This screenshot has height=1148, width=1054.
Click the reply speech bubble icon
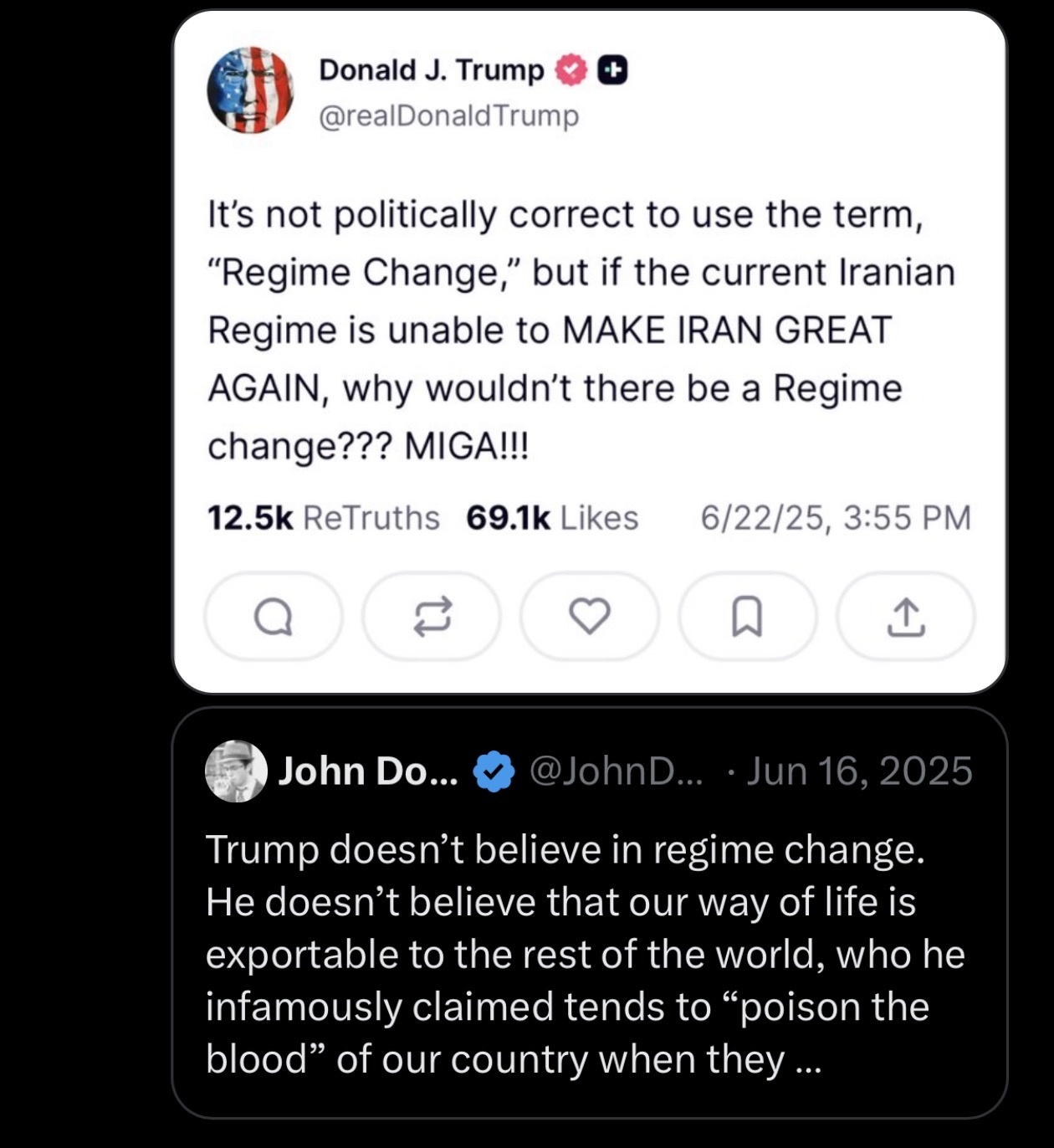(274, 618)
